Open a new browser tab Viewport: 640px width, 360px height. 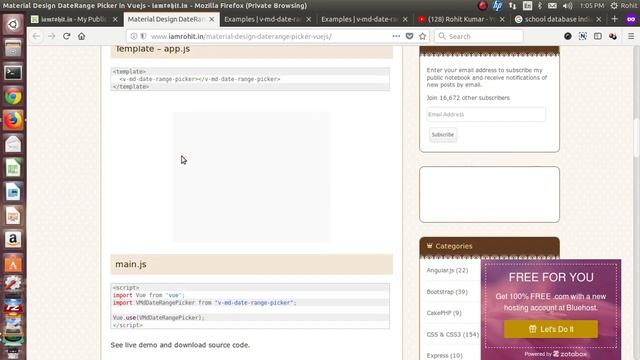pyautogui.click(x=614, y=19)
